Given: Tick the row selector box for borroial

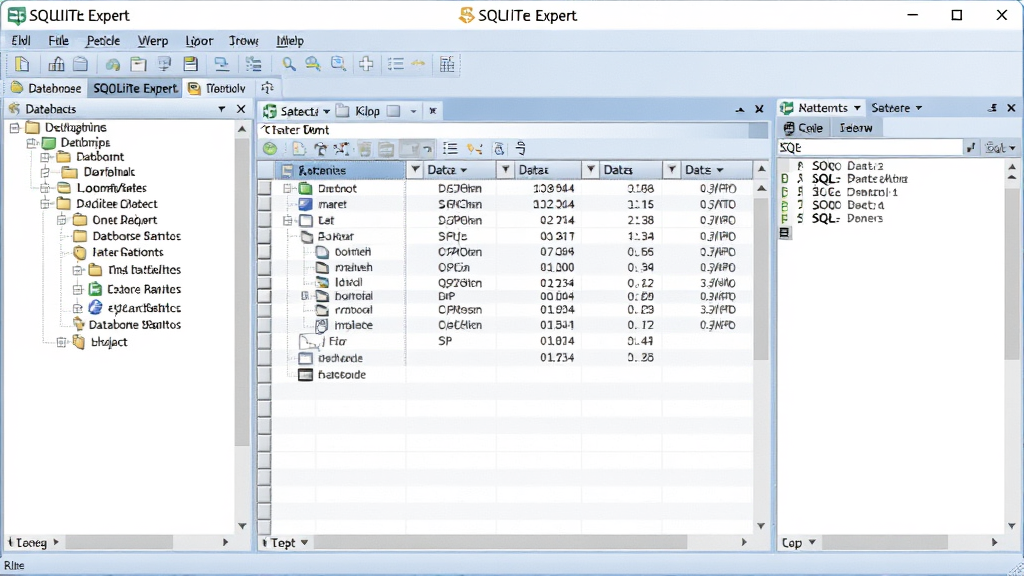Looking at the screenshot, I should (264, 296).
